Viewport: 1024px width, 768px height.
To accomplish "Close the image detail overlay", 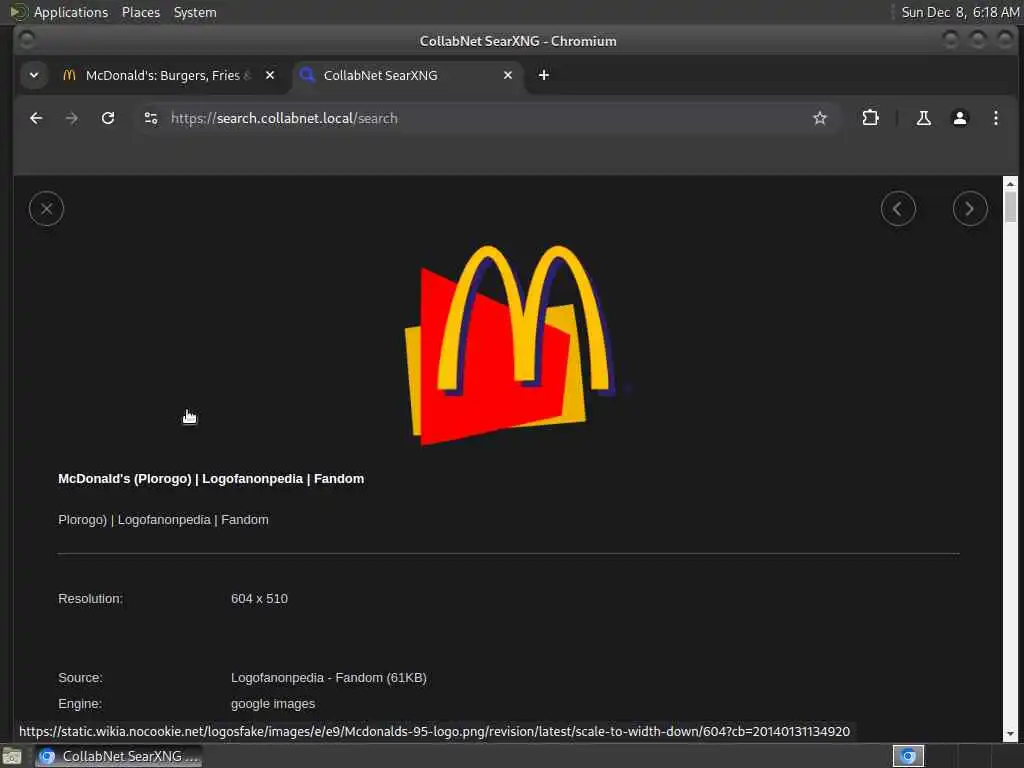I will (46, 209).
